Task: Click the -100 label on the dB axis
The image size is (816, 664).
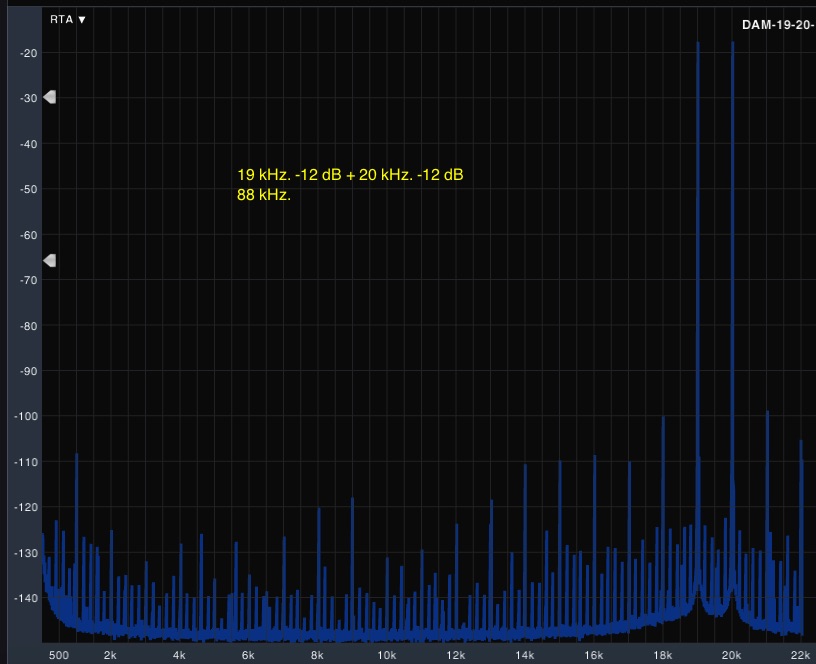Action: pos(26,416)
